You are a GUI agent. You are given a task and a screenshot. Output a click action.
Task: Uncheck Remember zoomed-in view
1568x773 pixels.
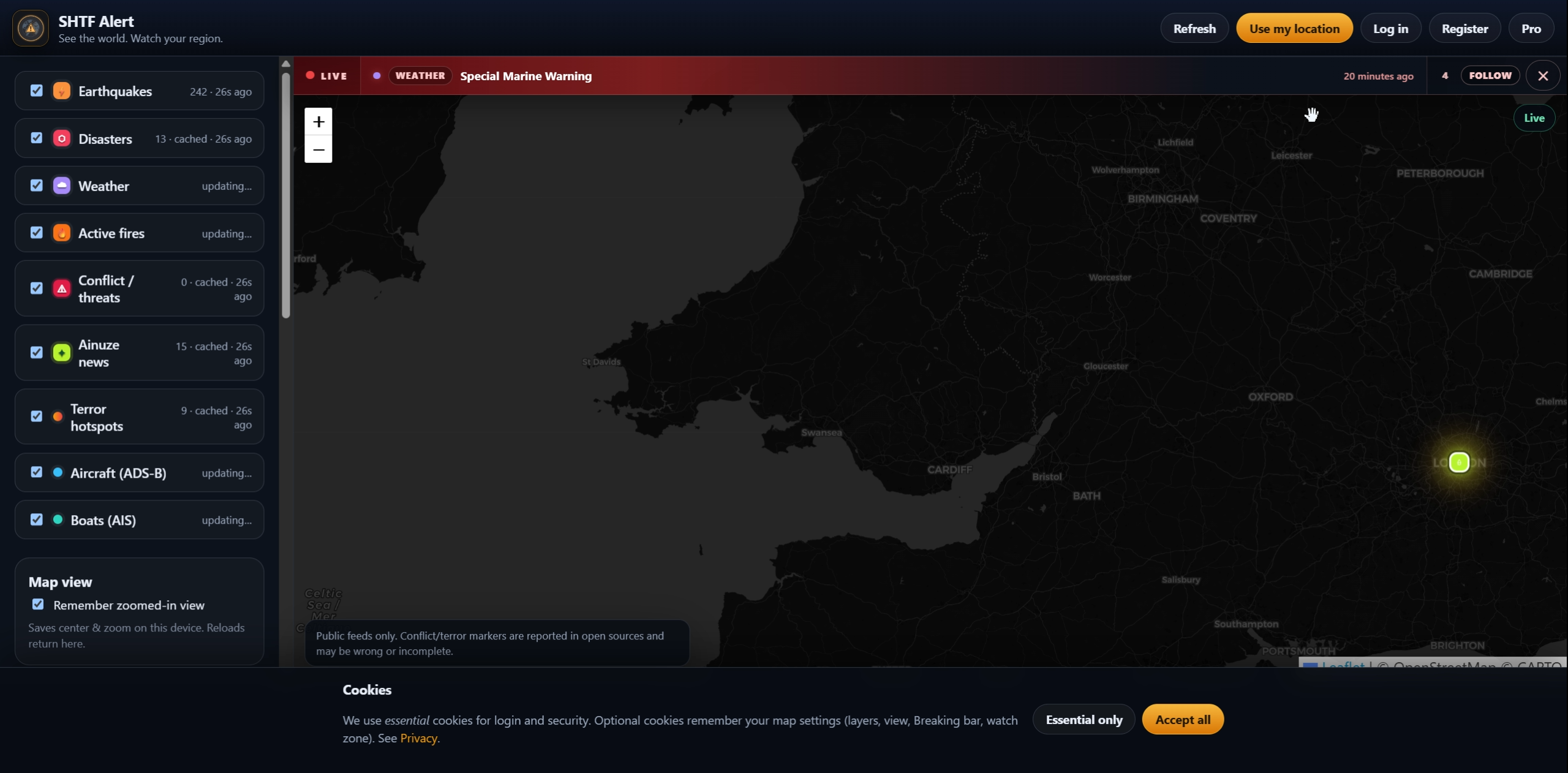[x=38, y=605]
